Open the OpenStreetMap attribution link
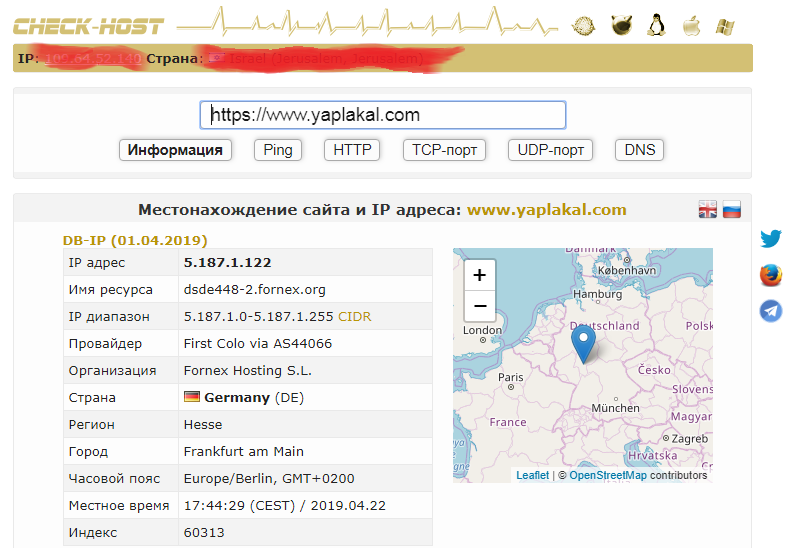 [x=608, y=475]
